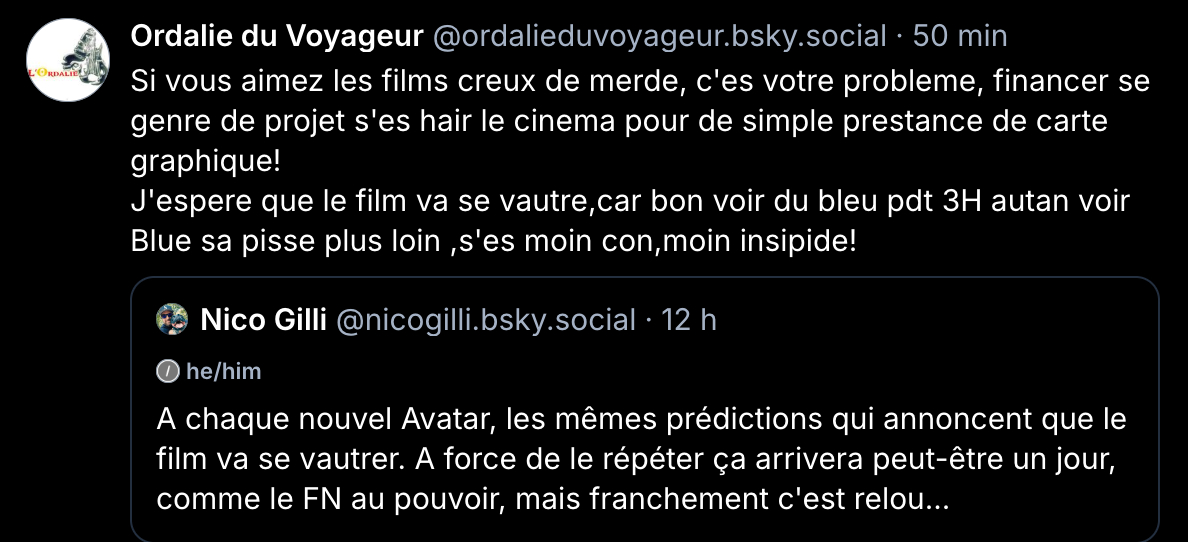Screen dimensions: 1188x542
Task: Open the "Ordalie du Voyageur" display name
Action: [277, 37]
